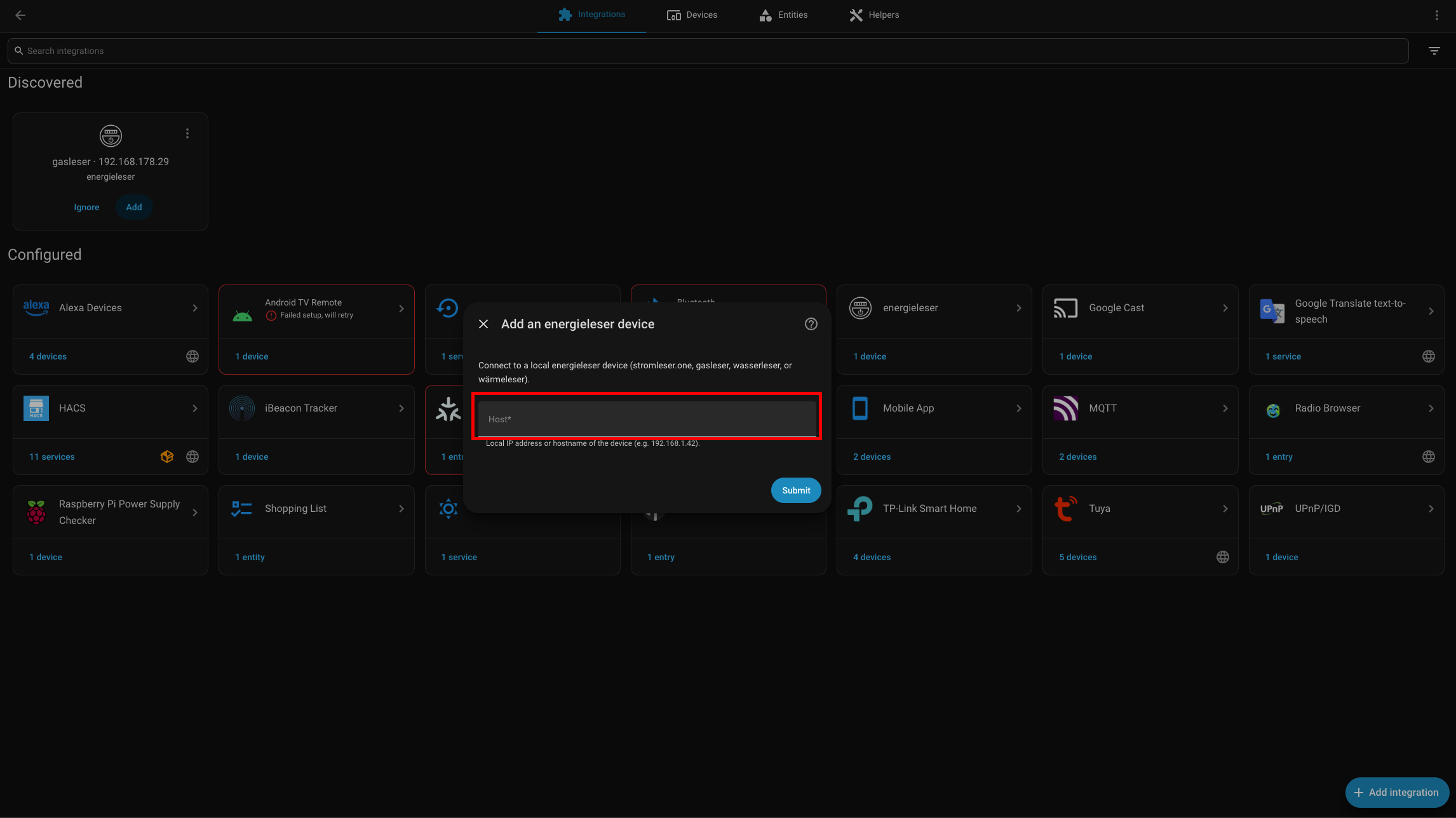Click the HACS custom integration box icon

click(167, 457)
